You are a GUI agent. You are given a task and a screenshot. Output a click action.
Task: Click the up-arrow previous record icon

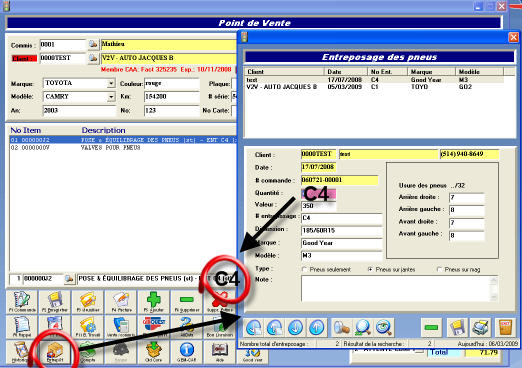coord(316,327)
